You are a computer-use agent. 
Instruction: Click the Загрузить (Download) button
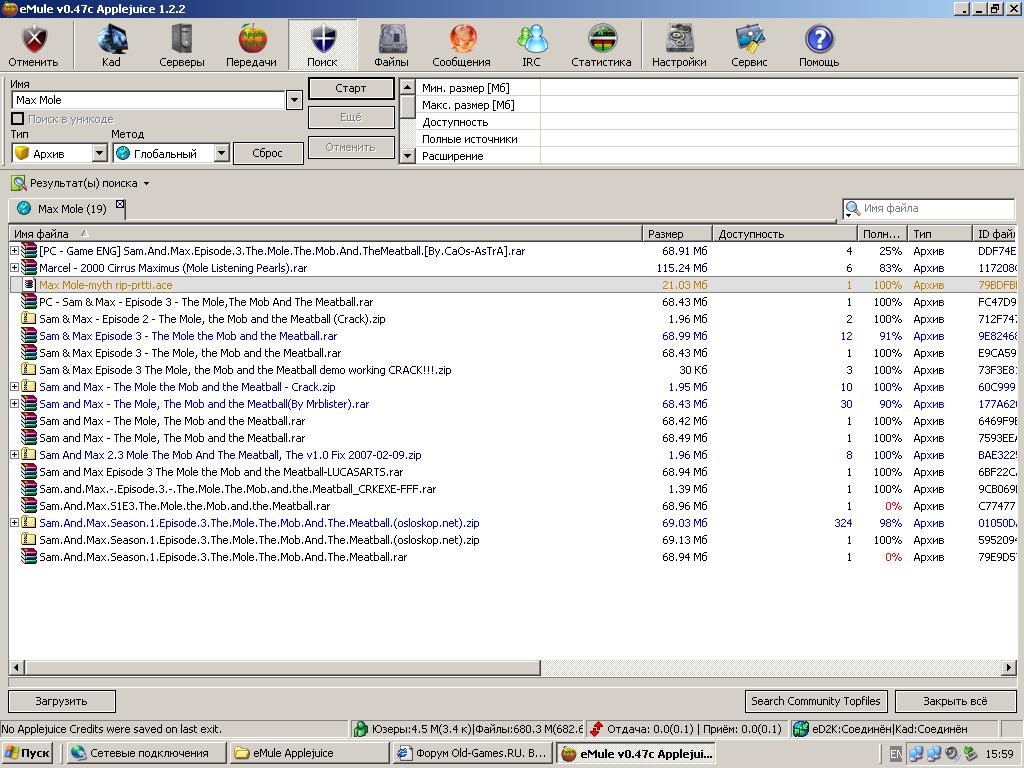61,701
